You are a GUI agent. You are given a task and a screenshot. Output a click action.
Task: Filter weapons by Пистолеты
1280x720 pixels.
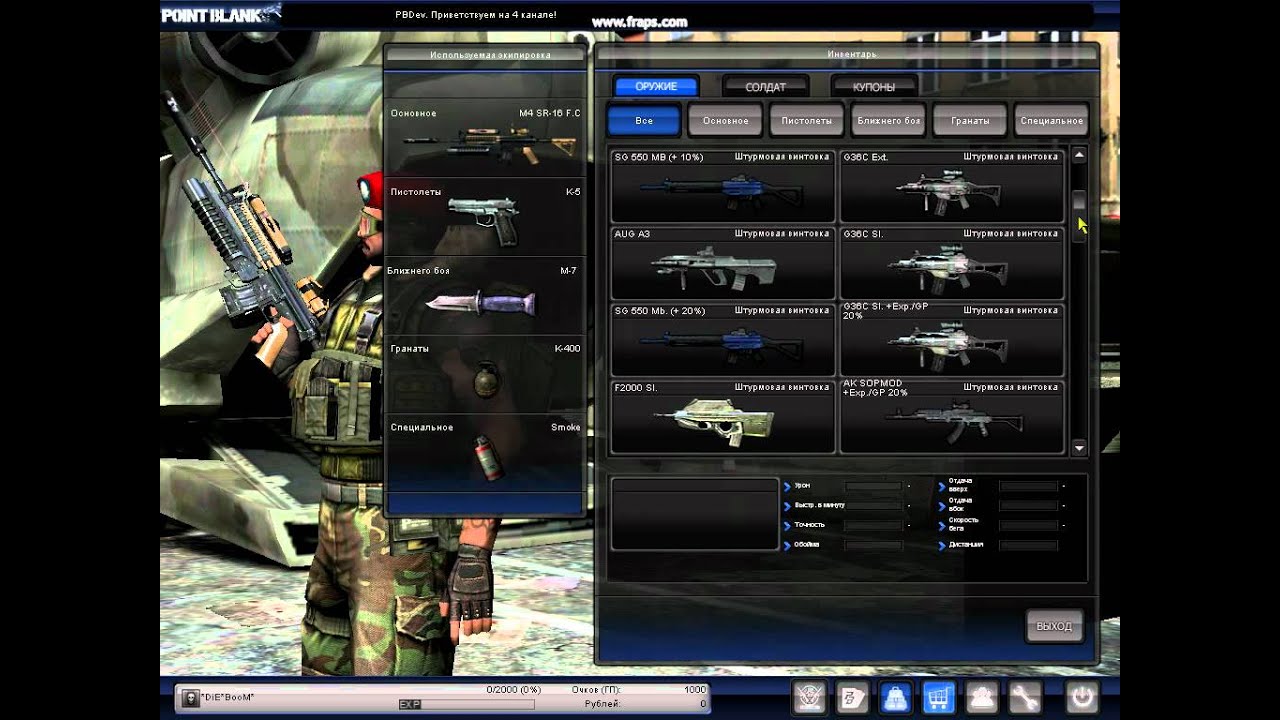pyautogui.click(x=807, y=121)
